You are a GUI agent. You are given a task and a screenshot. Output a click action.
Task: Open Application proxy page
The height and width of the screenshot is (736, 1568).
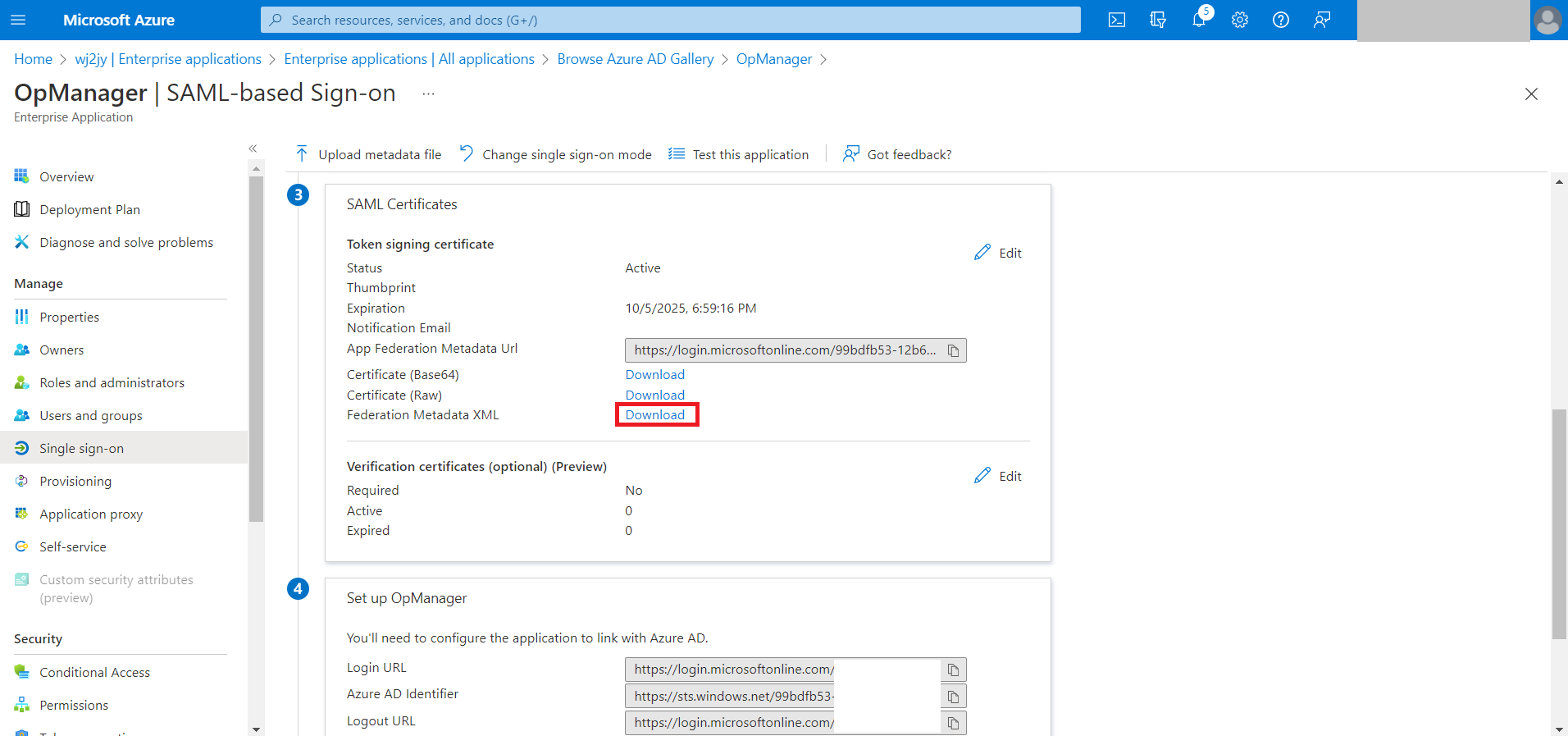(91, 514)
